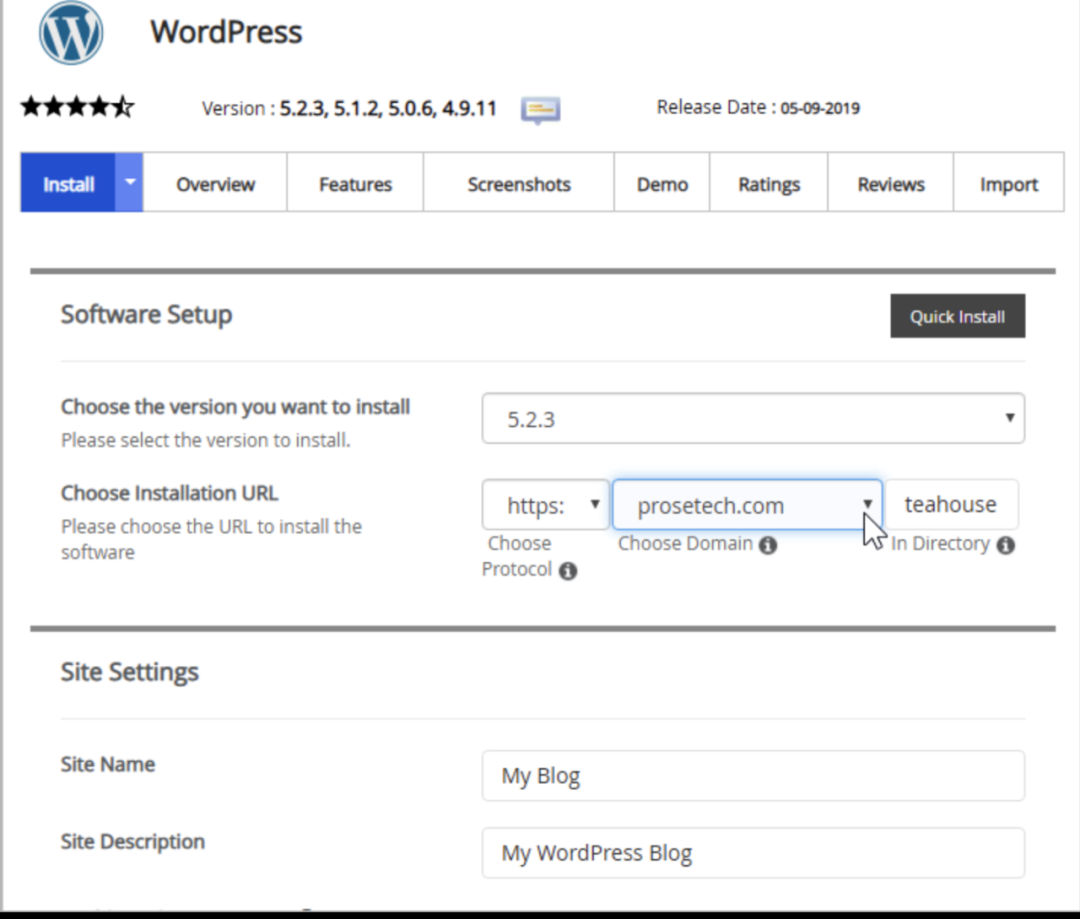Click the Choose Domain info icon
This screenshot has height=919, width=1080.
click(x=768, y=545)
